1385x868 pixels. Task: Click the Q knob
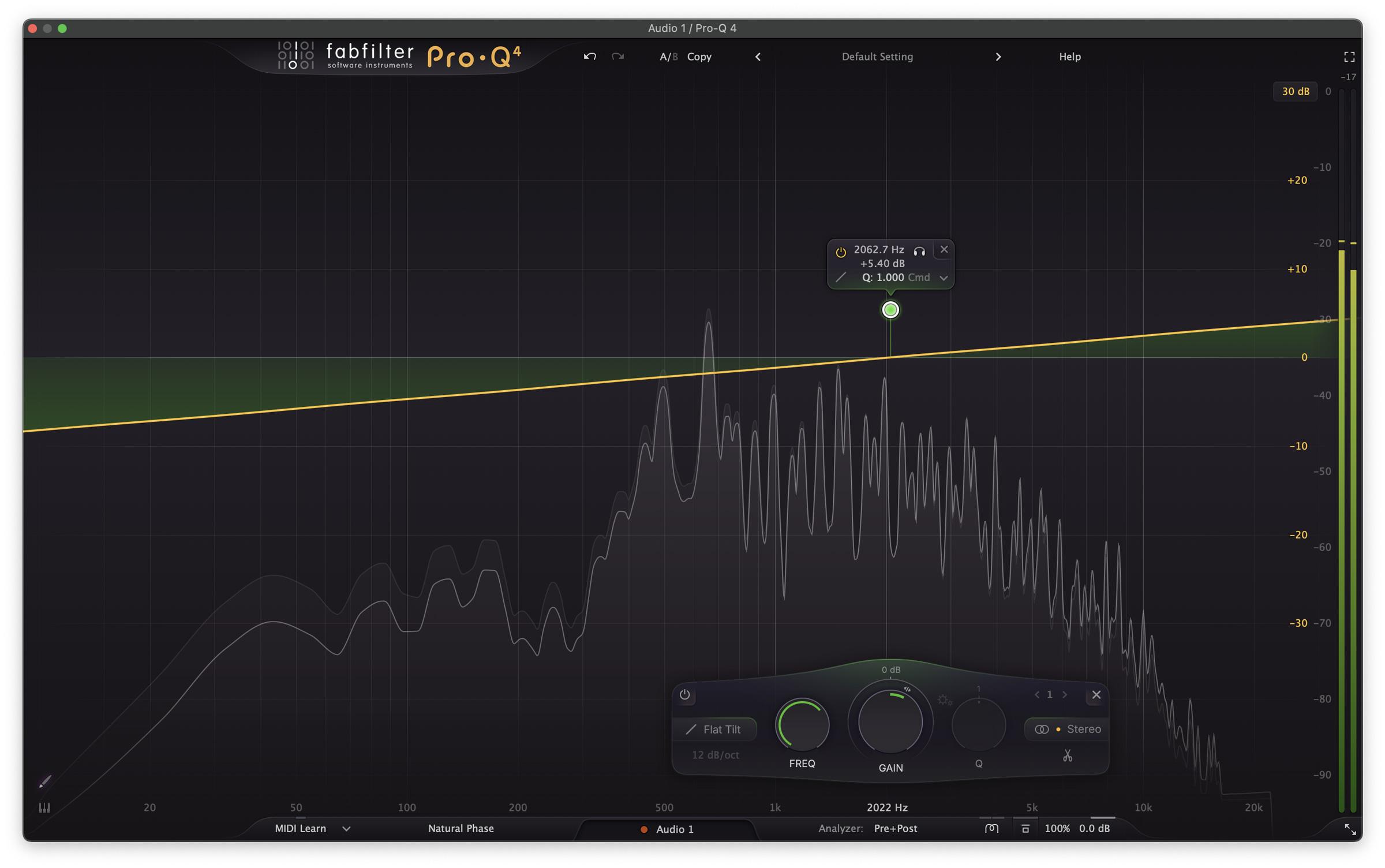(x=979, y=725)
